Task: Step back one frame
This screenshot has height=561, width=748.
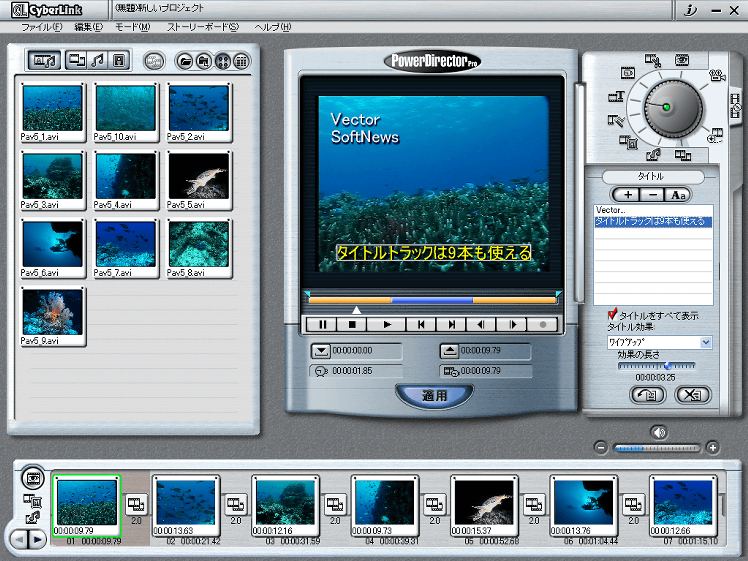Action: 481,324
